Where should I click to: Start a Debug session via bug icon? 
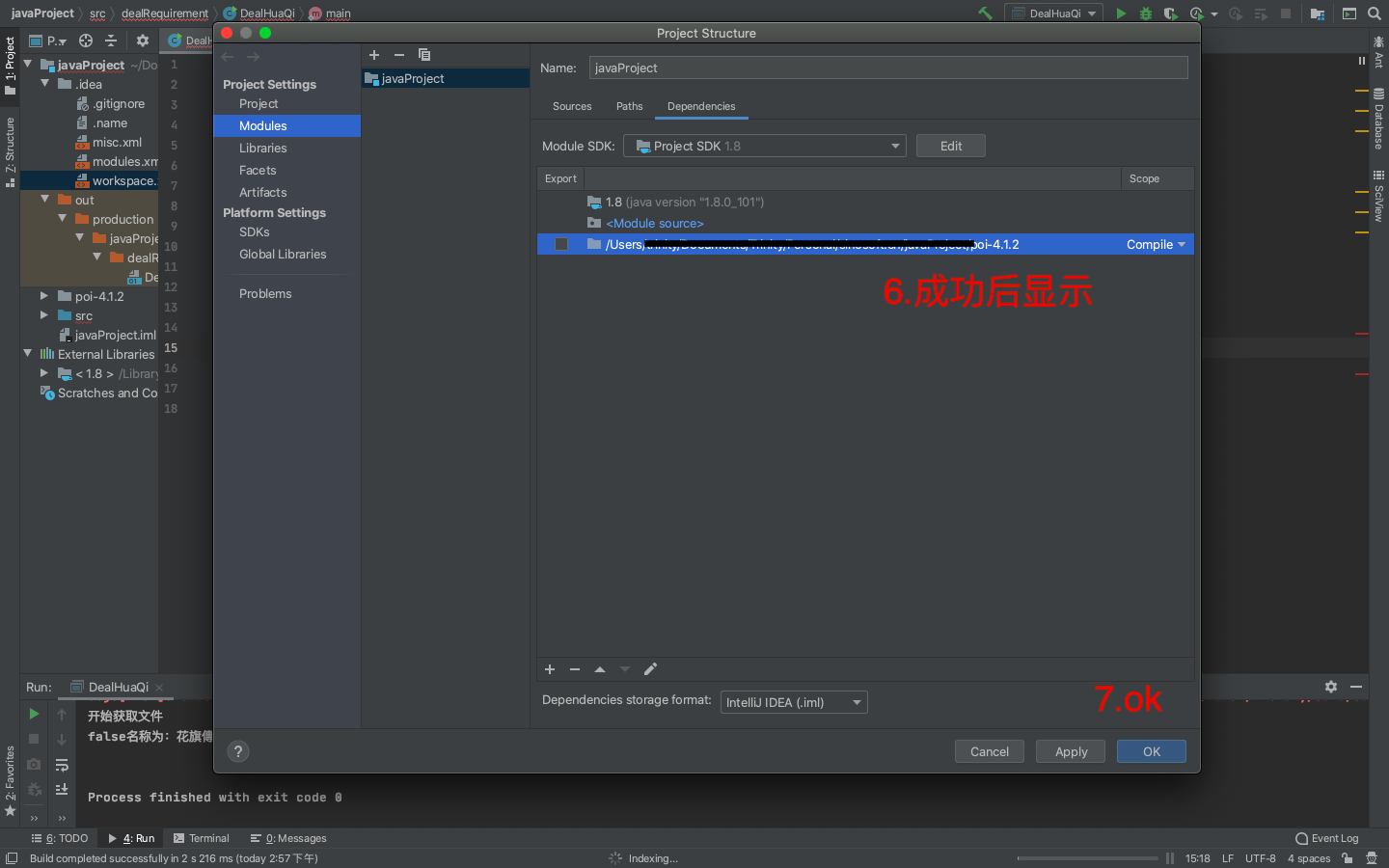click(x=1144, y=14)
